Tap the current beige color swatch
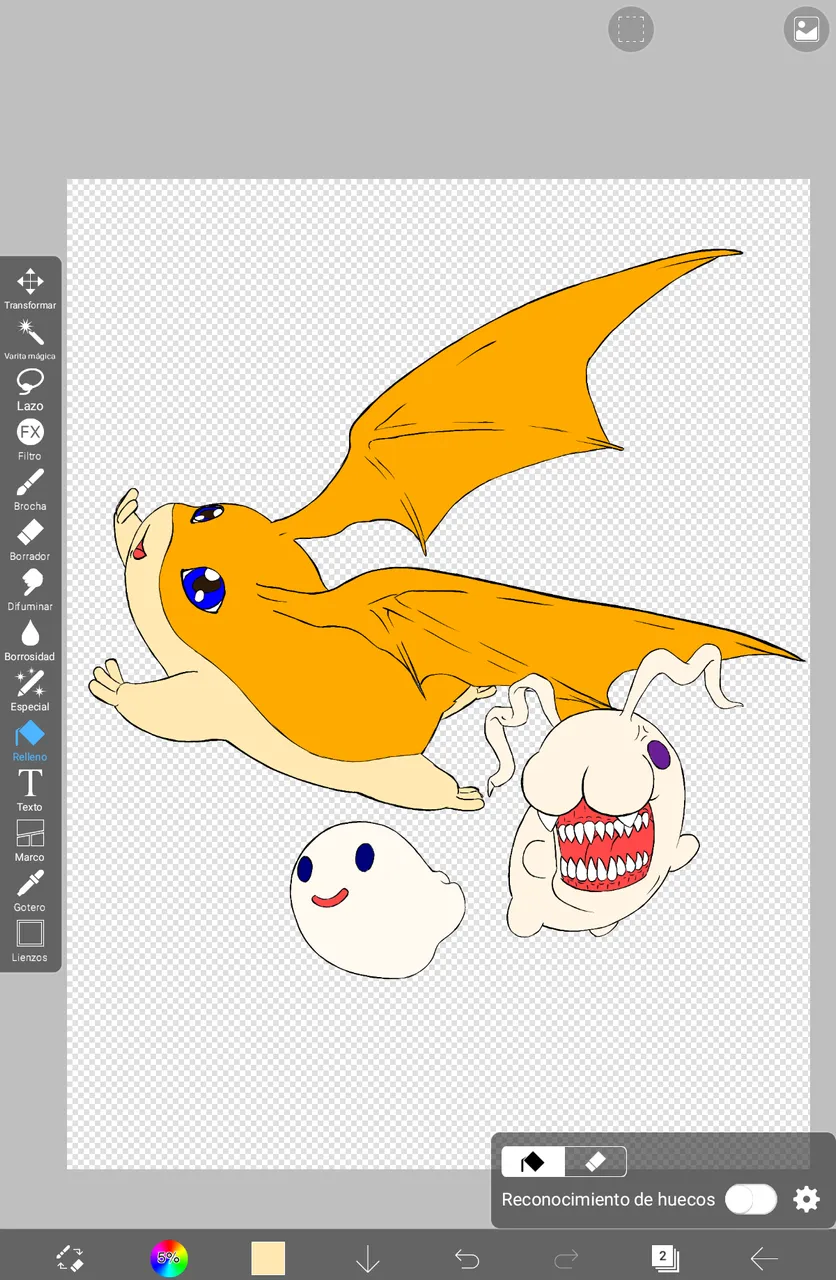This screenshot has width=836, height=1280. coord(268,1257)
